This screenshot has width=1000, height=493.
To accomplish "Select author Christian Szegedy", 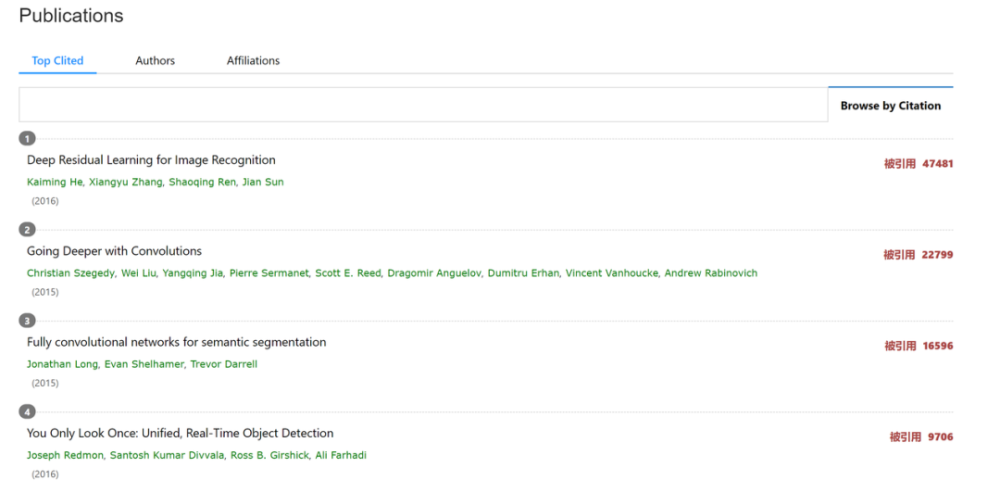I will point(66,273).
